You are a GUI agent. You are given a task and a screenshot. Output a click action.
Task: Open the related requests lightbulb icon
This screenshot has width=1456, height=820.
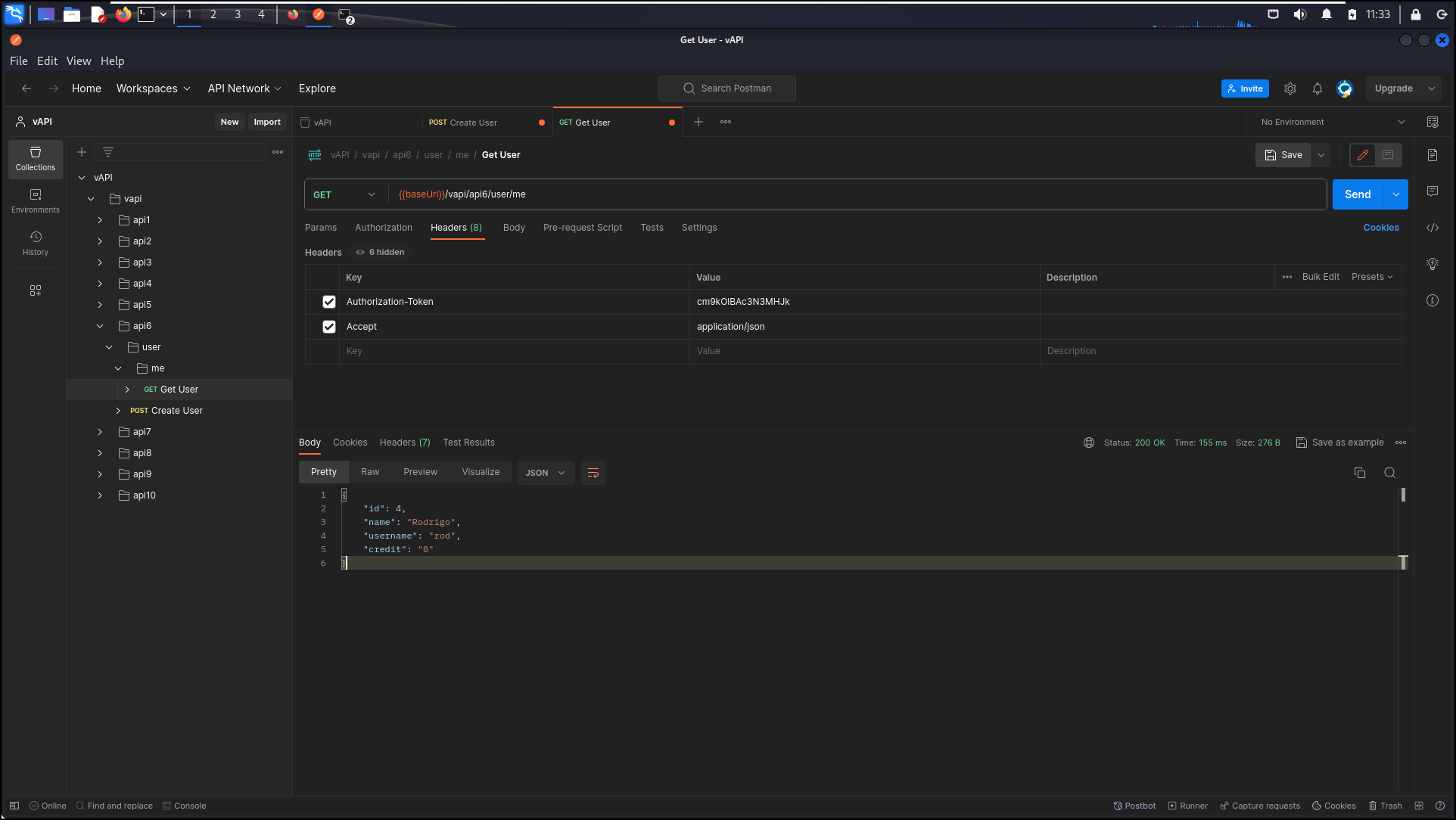point(1433,264)
